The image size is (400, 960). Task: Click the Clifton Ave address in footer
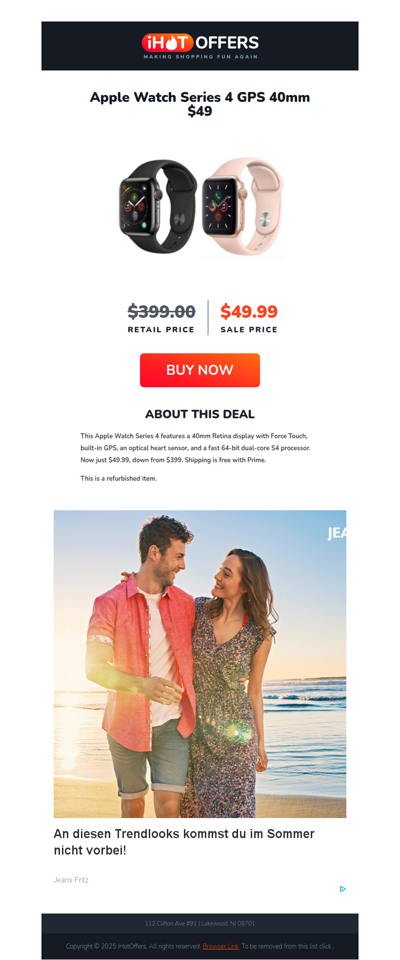[200, 923]
